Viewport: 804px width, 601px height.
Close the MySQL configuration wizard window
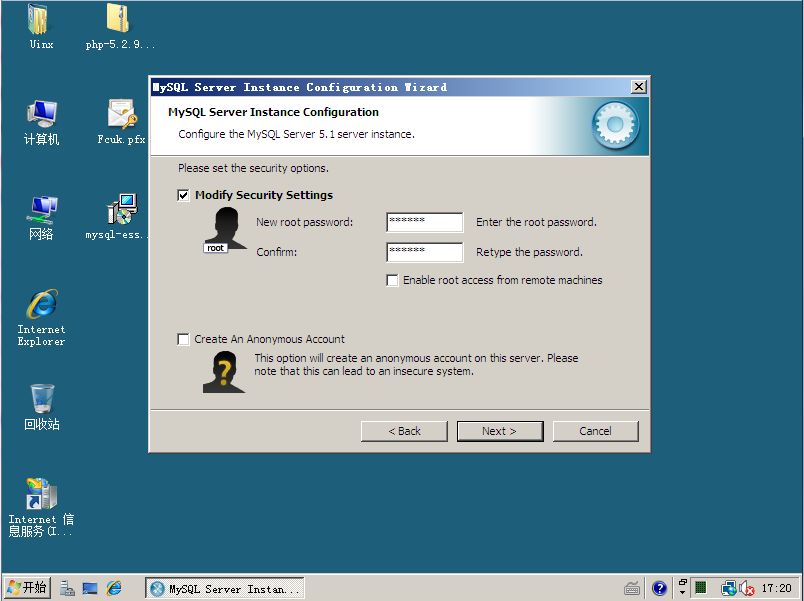(x=638, y=87)
